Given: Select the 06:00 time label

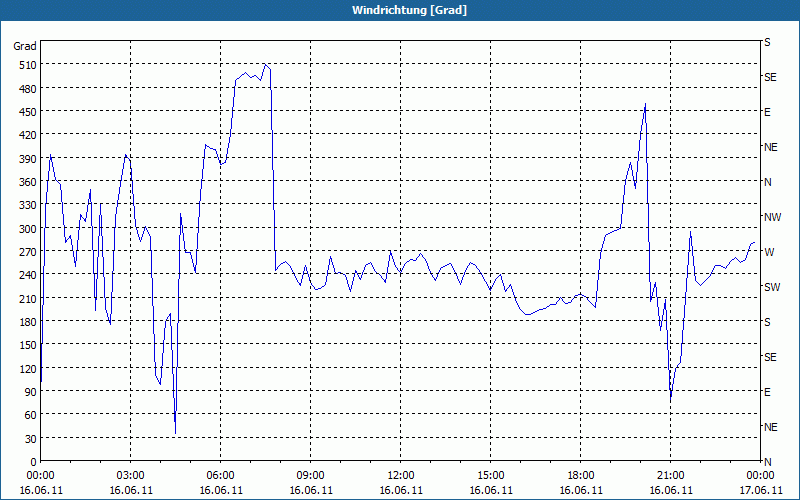Looking at the screenshot, I should pyautogui.click(x=220, y=476).
